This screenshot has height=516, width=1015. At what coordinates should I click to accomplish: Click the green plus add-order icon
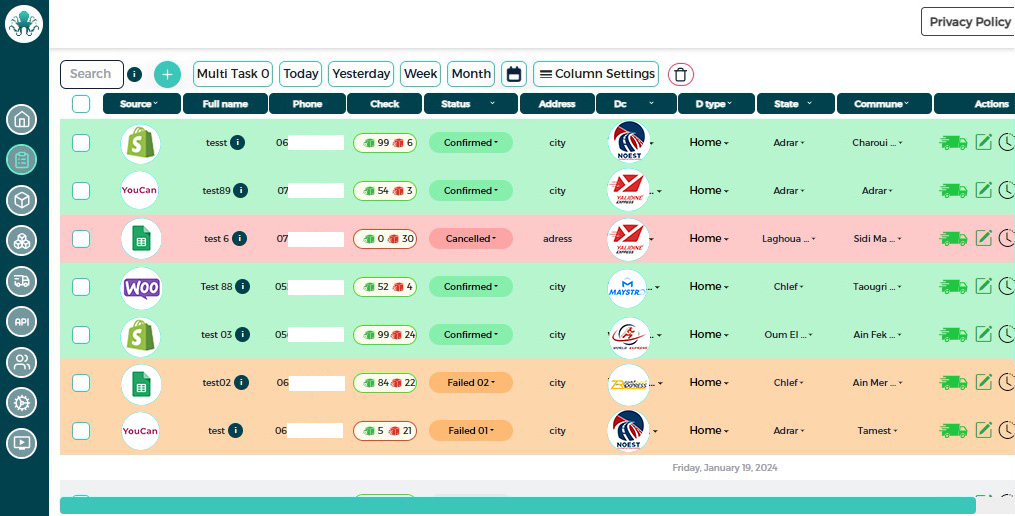[167, 74]
